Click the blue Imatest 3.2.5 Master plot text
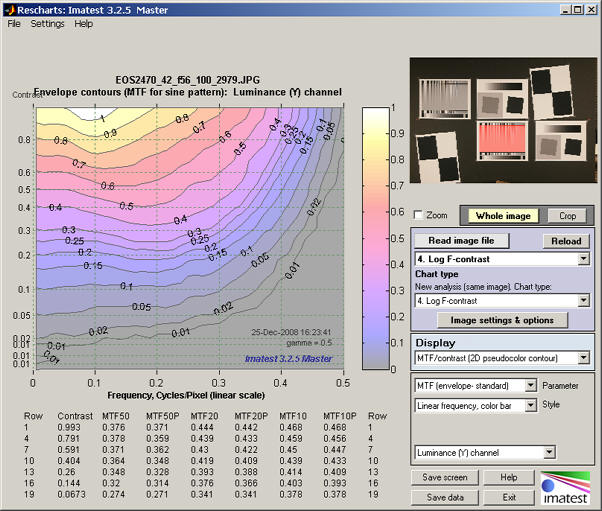Image resolution: width=602 pixels, height=511 pixels. pos(288,359)
